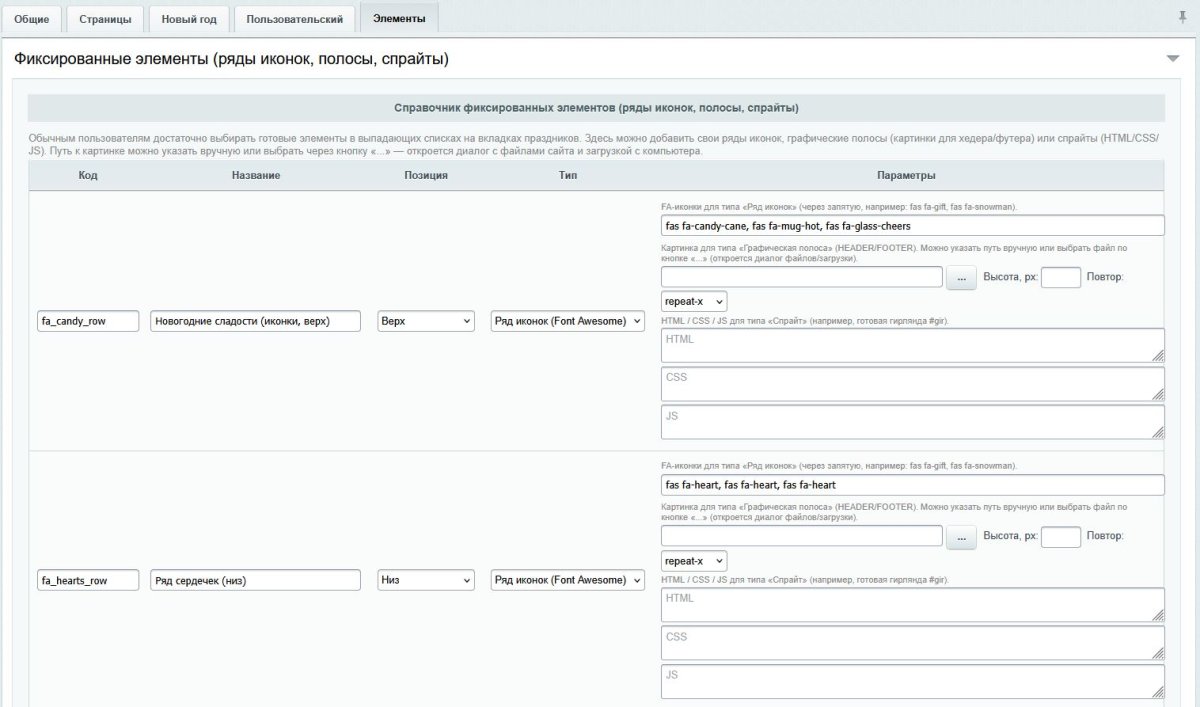Open the Страницы tab
This screenshot has width=1200, height=707.
tap(105, 19)
